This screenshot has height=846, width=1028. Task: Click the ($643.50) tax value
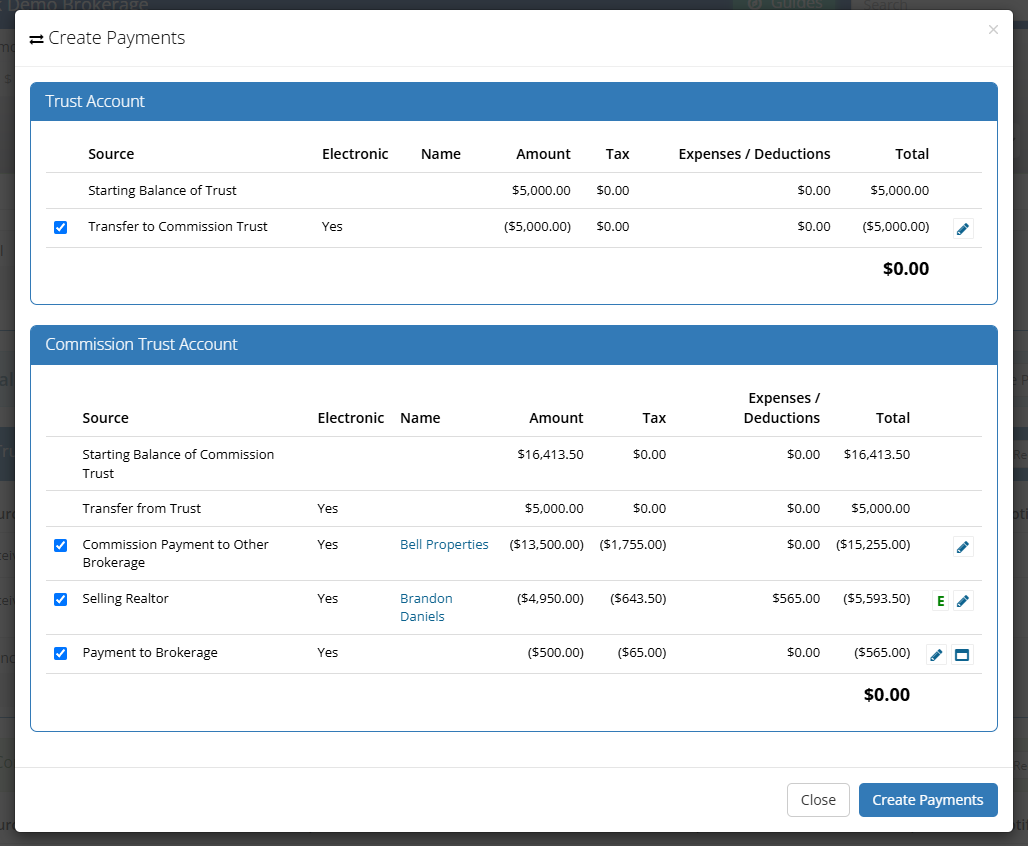pyautogui.click(x=638, y=598)
